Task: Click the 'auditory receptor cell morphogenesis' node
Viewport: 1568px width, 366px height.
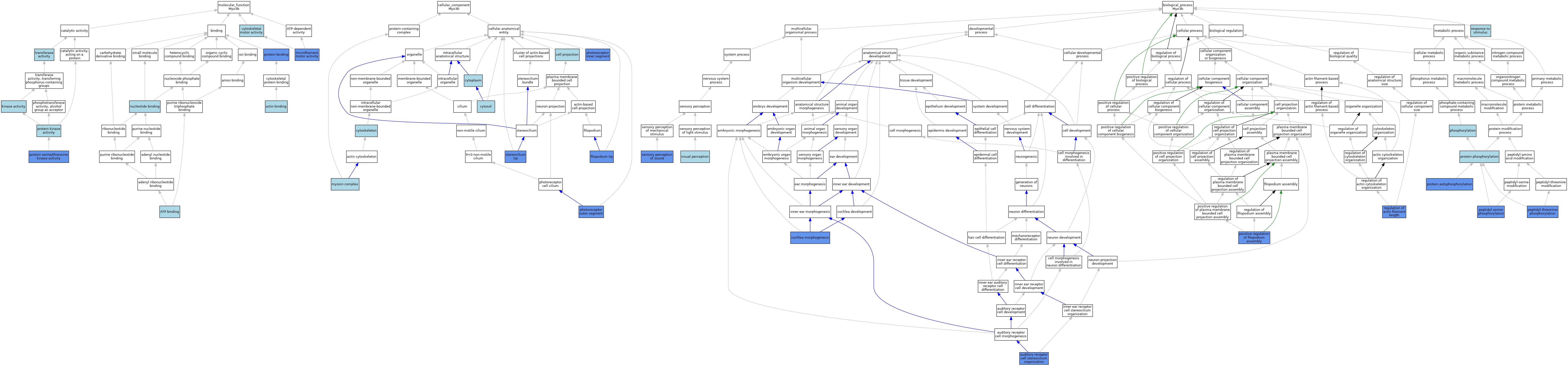Action: (1011, 334)
